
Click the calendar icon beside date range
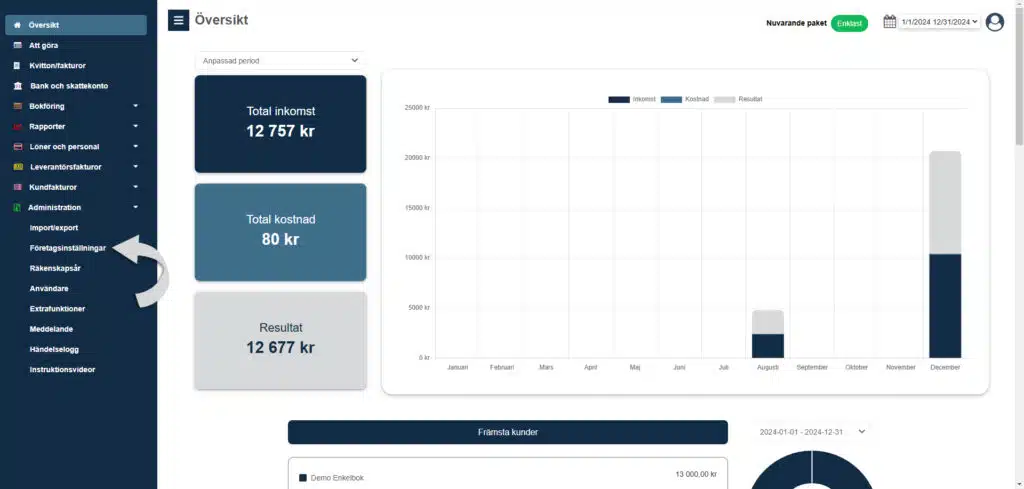(x=889, y=22)
